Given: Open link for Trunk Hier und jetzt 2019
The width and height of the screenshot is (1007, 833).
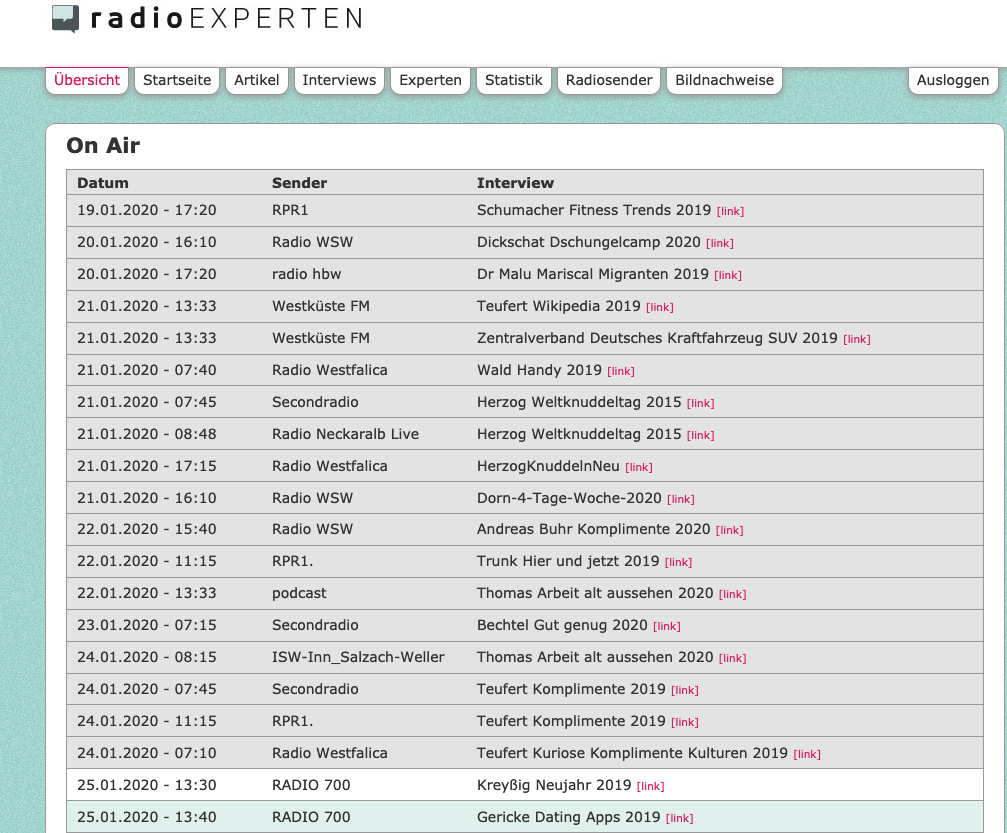Looking at the screenshot, I should point(678,563).
